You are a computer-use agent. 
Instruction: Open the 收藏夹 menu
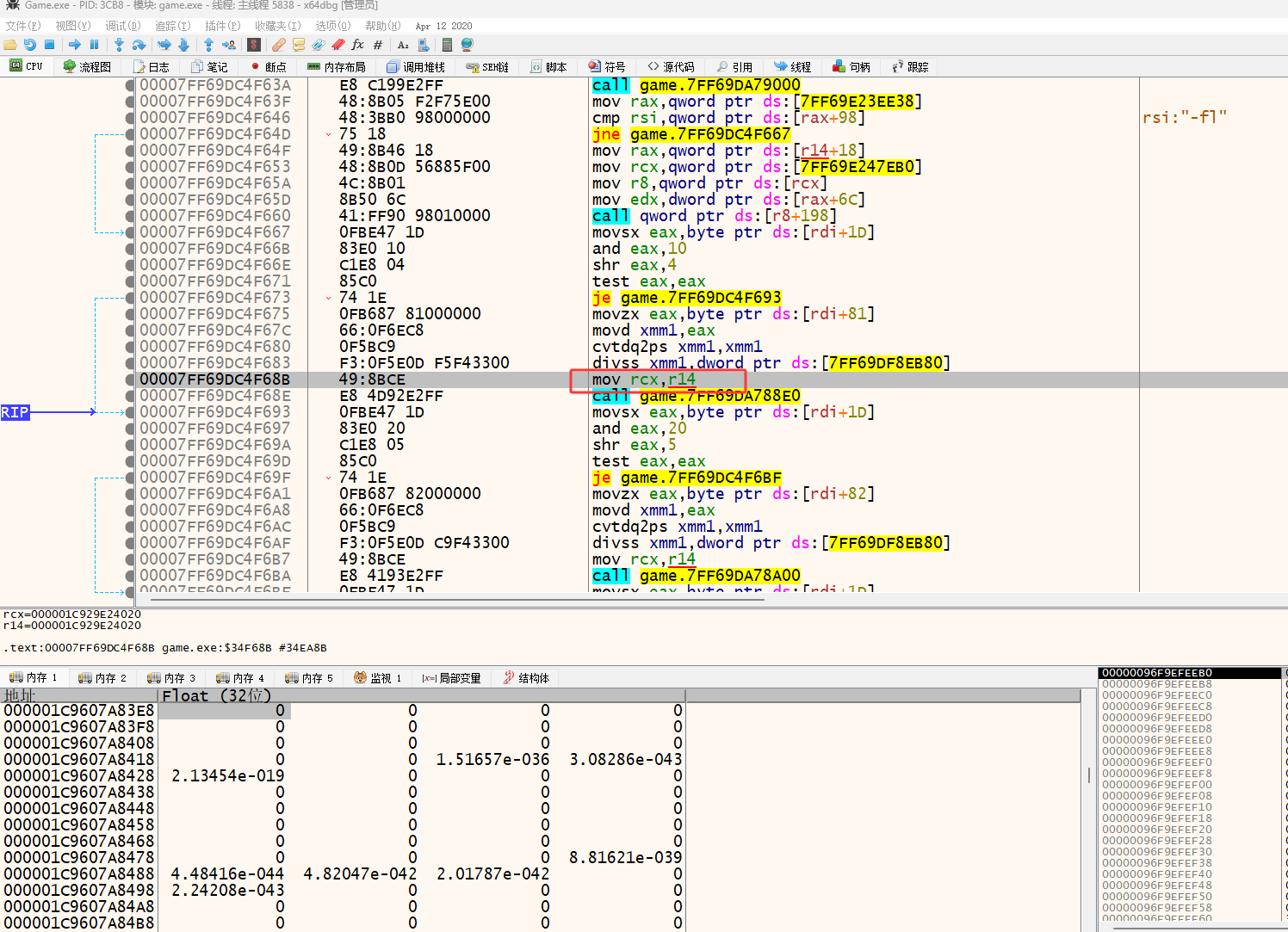click(x=277, y=26)
